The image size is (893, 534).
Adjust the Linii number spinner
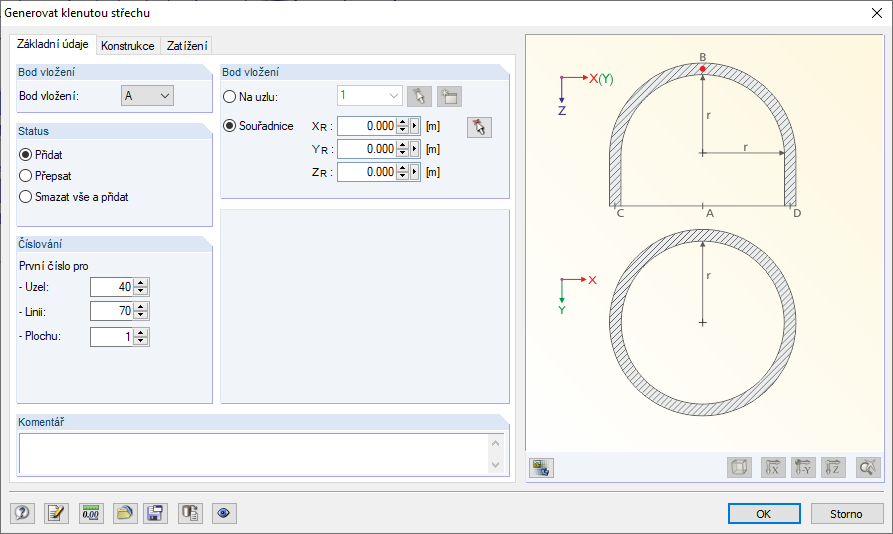click(x=141, y=311)
